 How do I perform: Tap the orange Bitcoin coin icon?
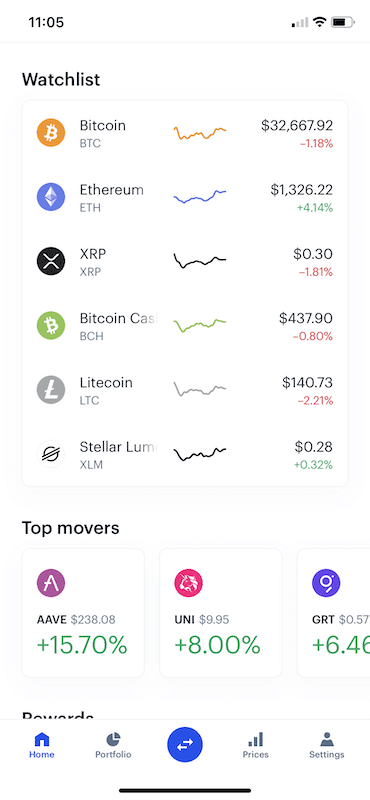pyautogui.click(x=51, y=133)
